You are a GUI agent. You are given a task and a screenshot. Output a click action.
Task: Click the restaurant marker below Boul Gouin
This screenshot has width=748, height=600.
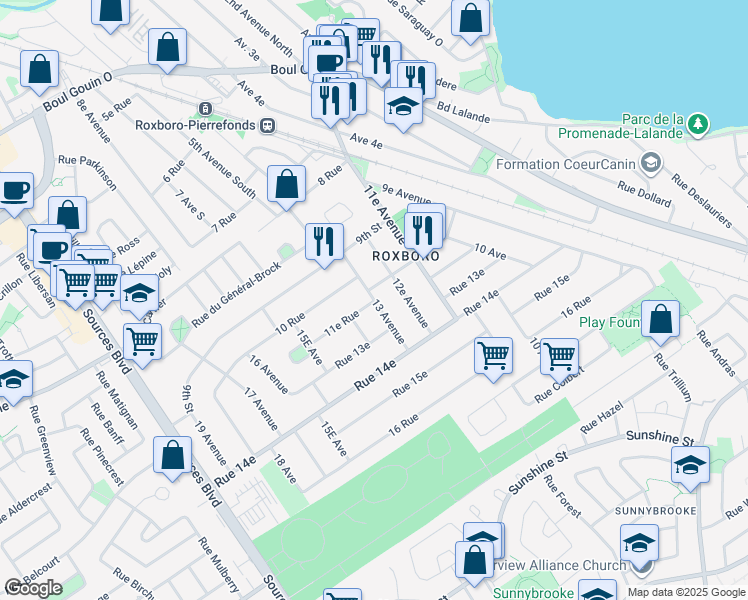(x=330, y=101)
